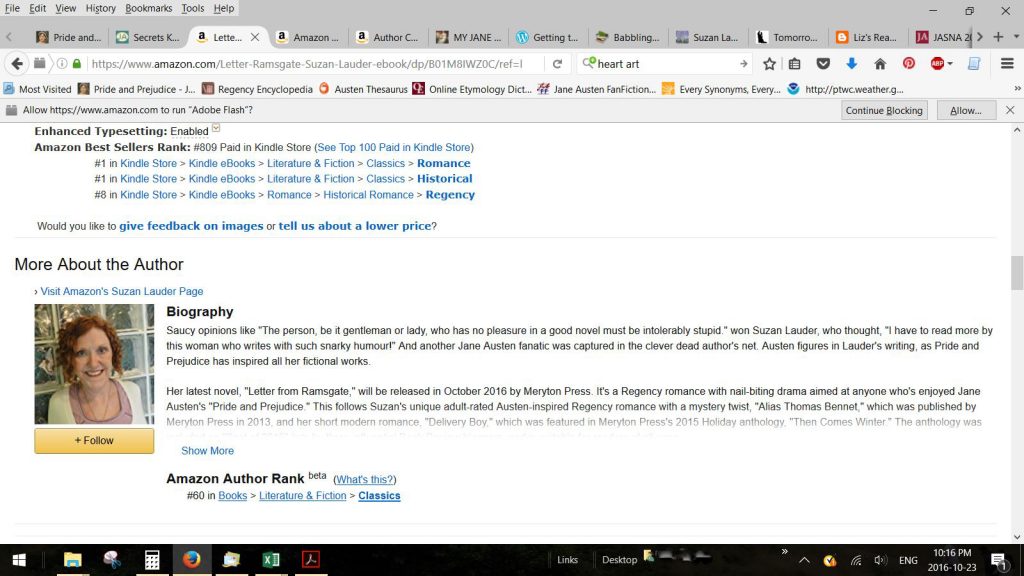Open the bookmarks list icon
1024x576 pixels.
pyautogui.click(x=795, y=64)
